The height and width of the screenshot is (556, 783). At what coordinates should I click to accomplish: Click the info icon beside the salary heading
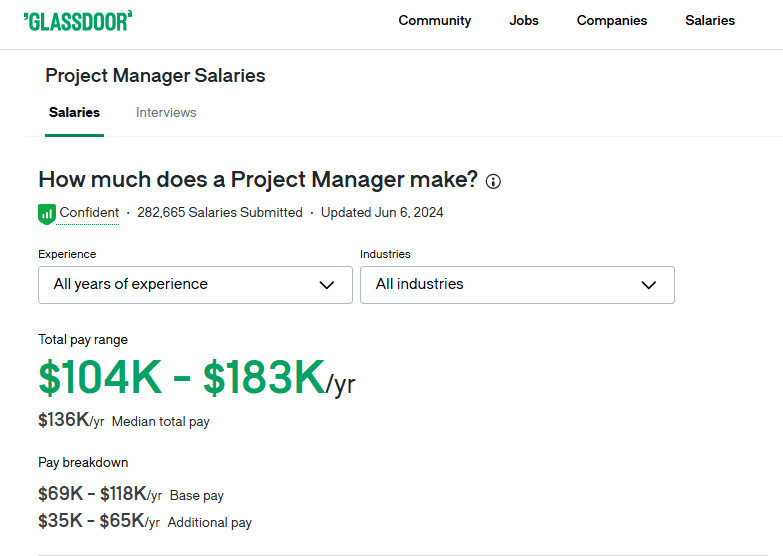tap(493, 181)
